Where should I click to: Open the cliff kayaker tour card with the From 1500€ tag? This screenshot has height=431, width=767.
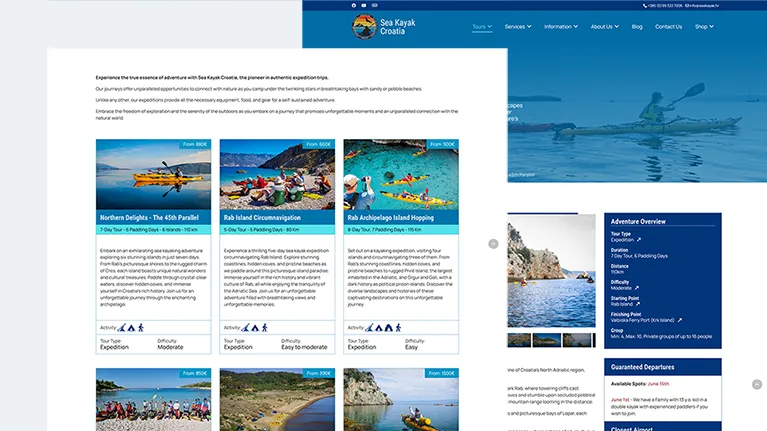(401, 400)
